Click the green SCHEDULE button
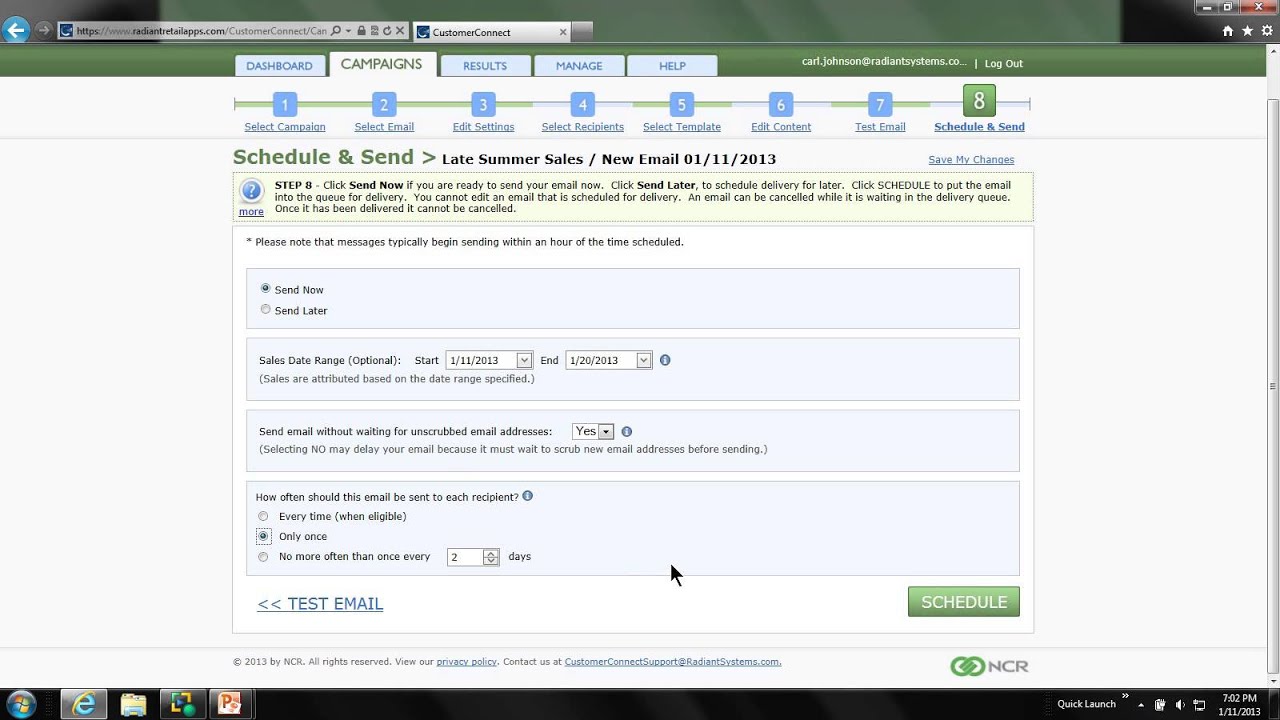 tap(964, 602)
